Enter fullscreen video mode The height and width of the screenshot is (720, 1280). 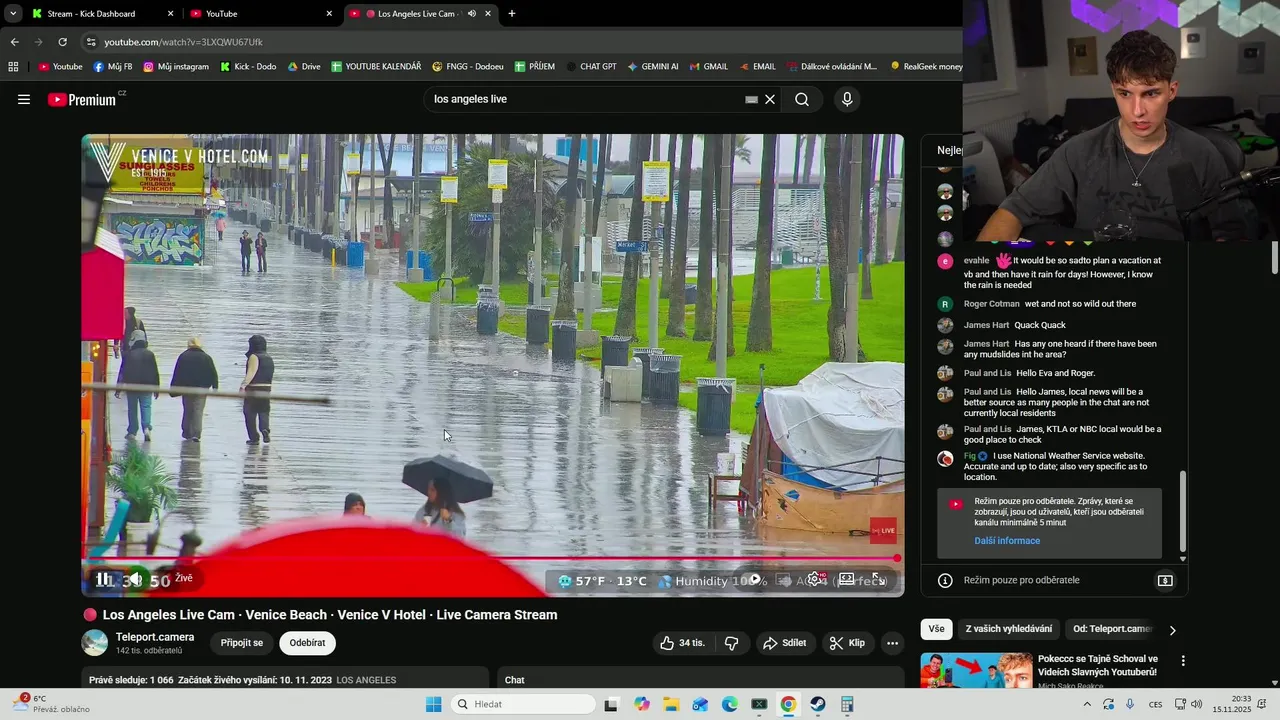click(878, 579)
